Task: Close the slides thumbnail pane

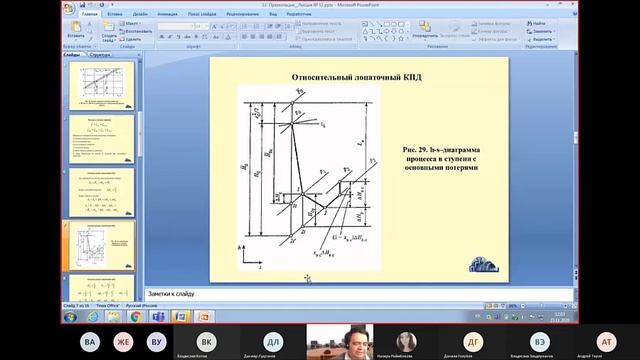Action: tap(139, 55)
